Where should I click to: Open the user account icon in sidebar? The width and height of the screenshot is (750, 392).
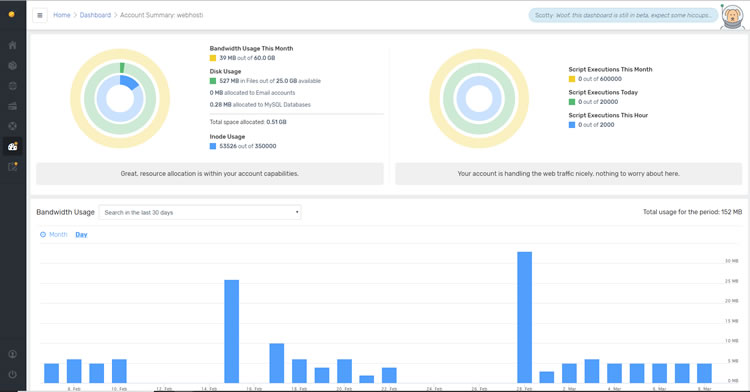coord(12,354)
